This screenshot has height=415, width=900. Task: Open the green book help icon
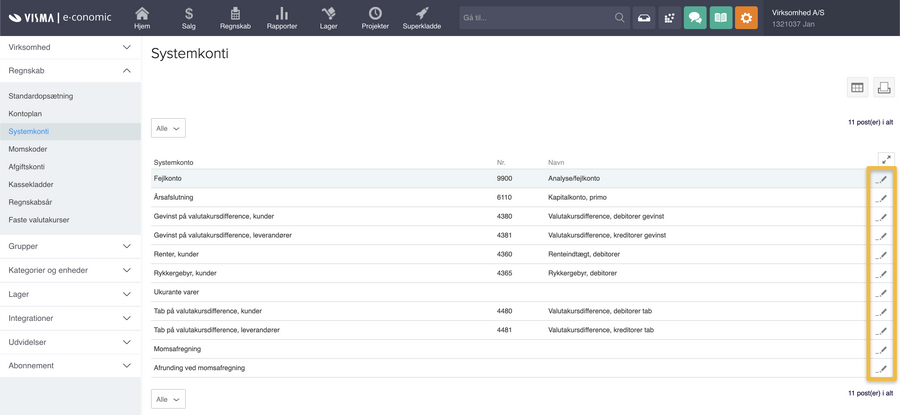point(720,18)
